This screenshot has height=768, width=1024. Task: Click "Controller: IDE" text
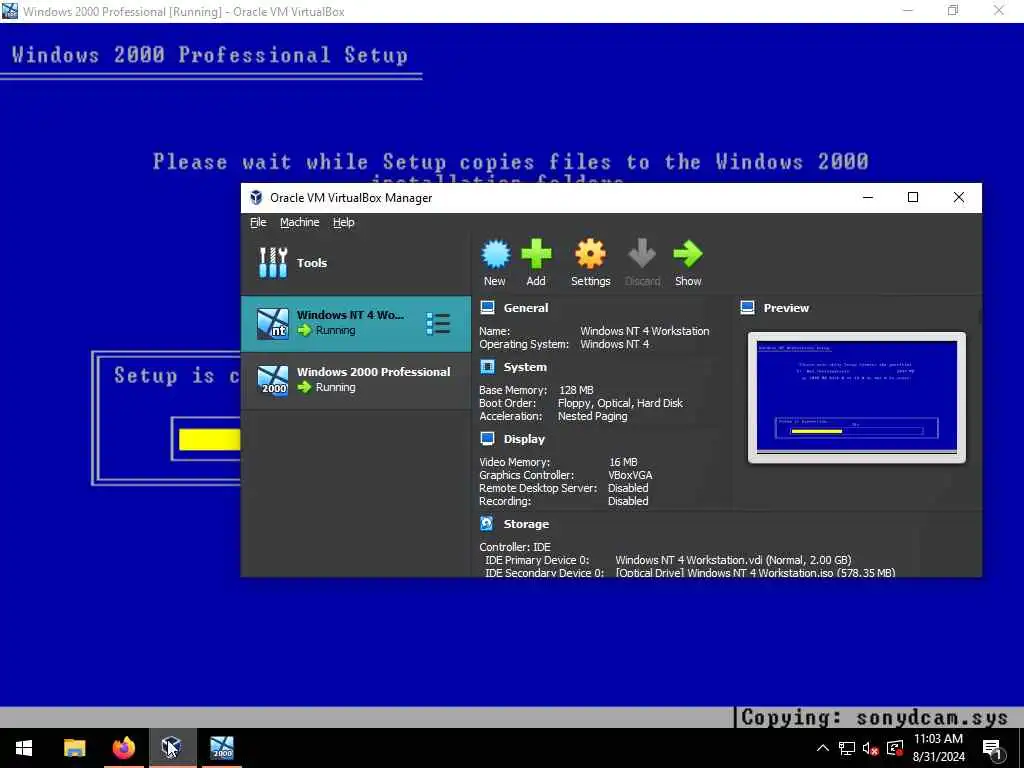point(515,547)
